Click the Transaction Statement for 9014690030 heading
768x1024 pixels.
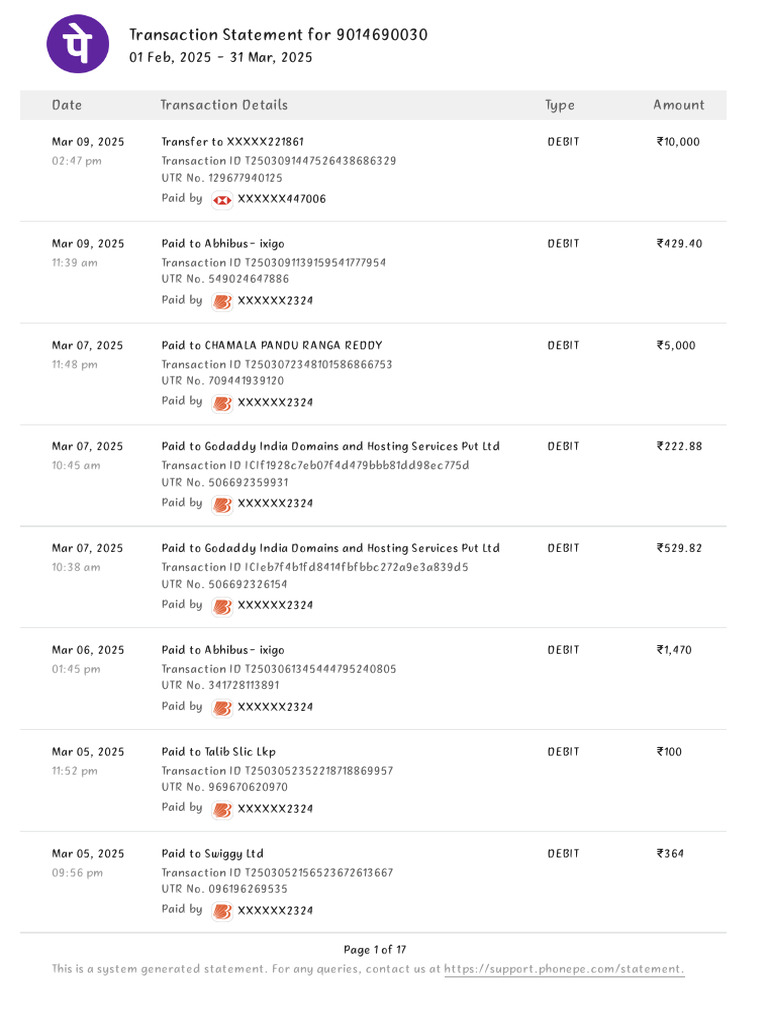tap(278, 35)
